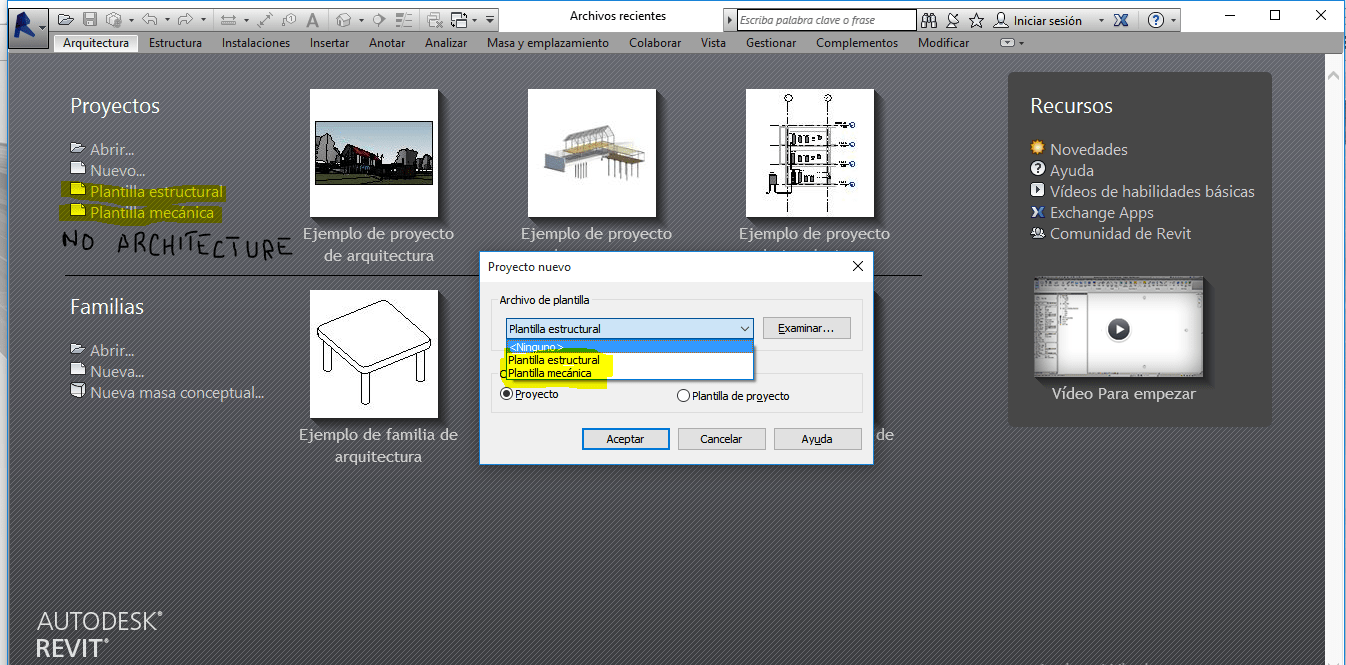Open the Ejemplo de familia de arquitectura thumbnail
Image resolution: width=1346 pixels, height=665 pixels.
[373, 355]
